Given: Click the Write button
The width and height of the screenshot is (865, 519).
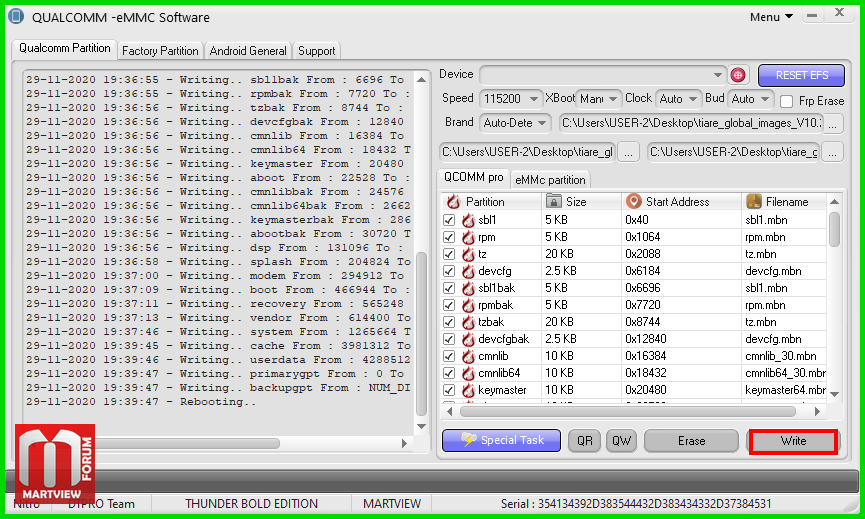Looking at the screenshot, I should pos(793,441).
